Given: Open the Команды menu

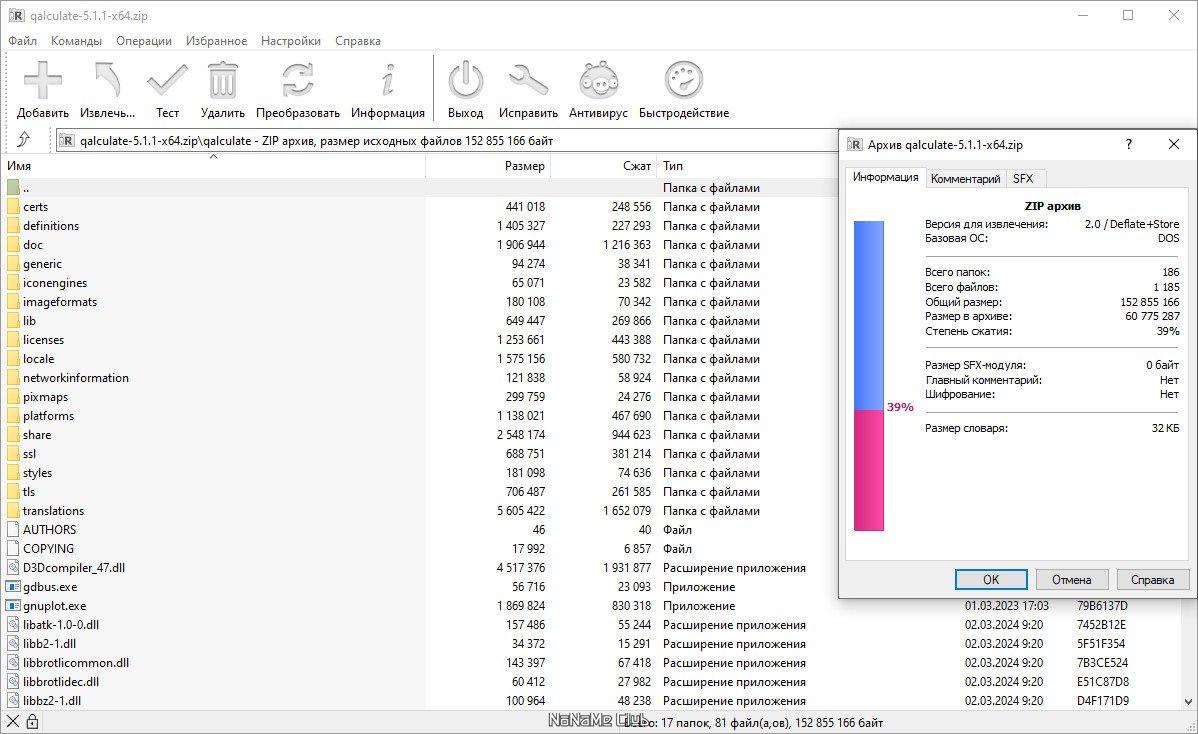Looking at the screenshot, I should [76, 40].
